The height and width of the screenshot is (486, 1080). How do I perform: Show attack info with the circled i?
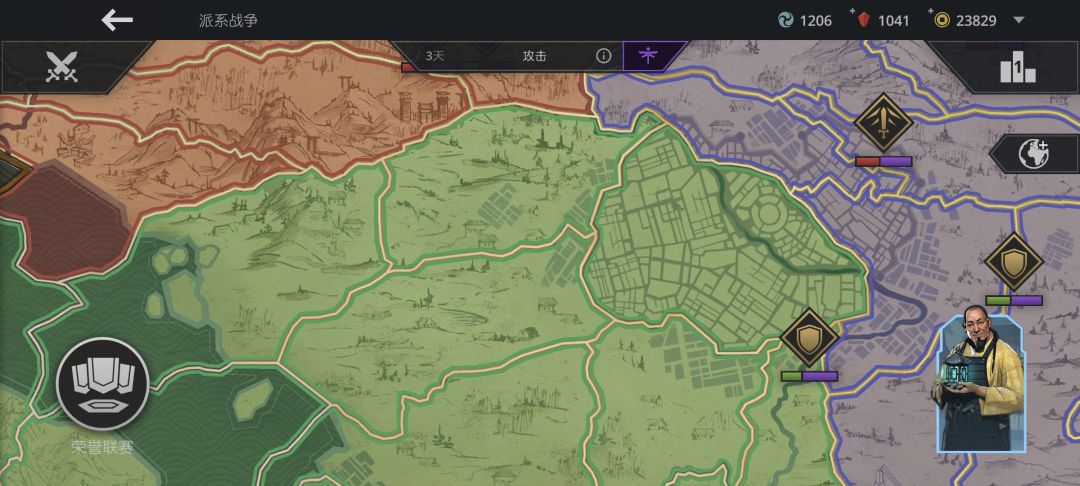pos(603,56)
